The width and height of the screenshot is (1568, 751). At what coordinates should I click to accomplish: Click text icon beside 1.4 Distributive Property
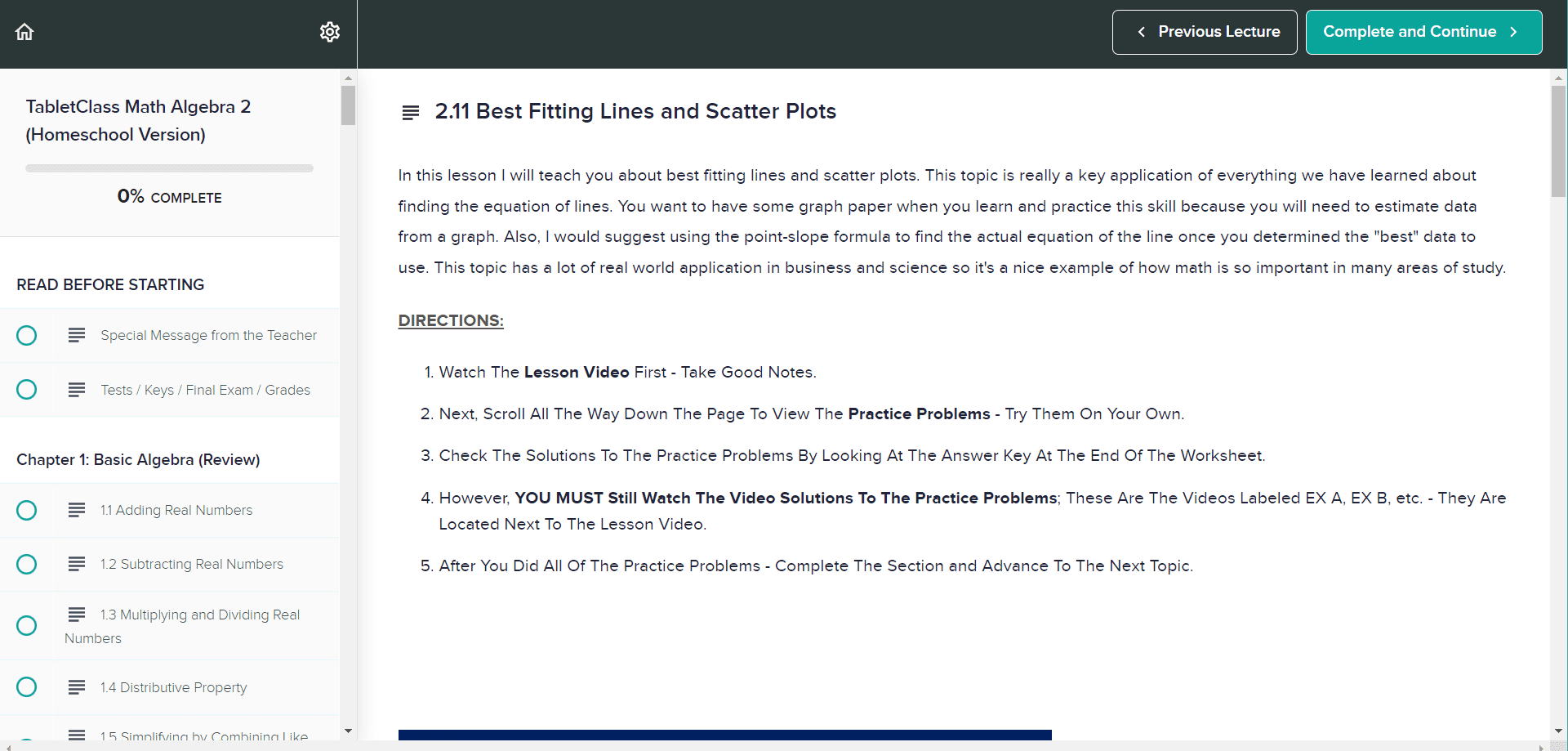77,687
